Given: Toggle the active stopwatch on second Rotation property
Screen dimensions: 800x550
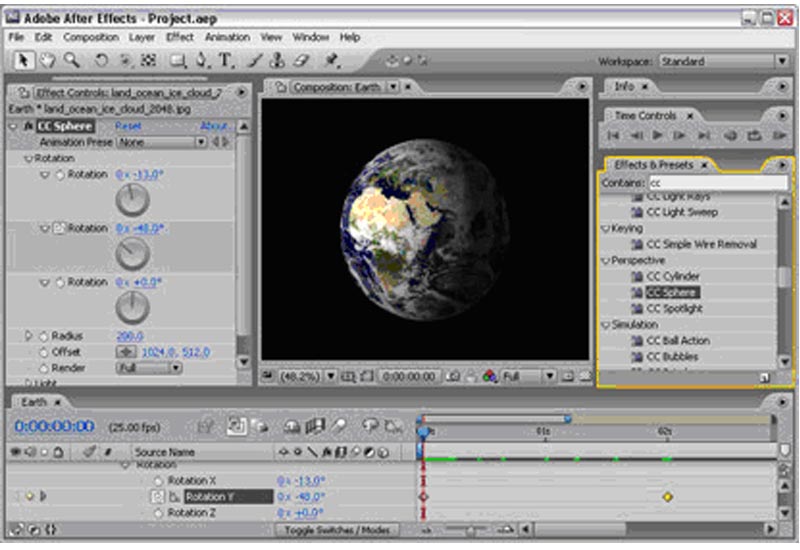Looking at the screenshot, I should click(60, 228).
